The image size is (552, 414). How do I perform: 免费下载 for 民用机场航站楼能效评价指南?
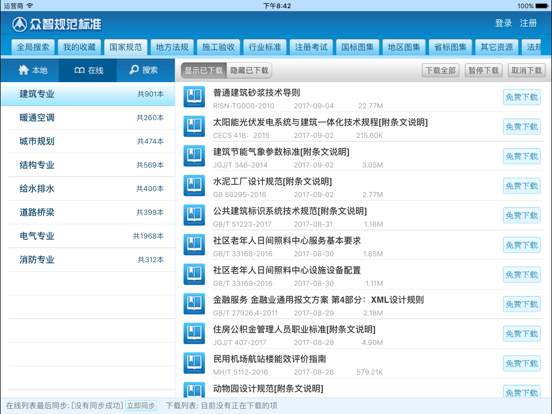point(522,363)
